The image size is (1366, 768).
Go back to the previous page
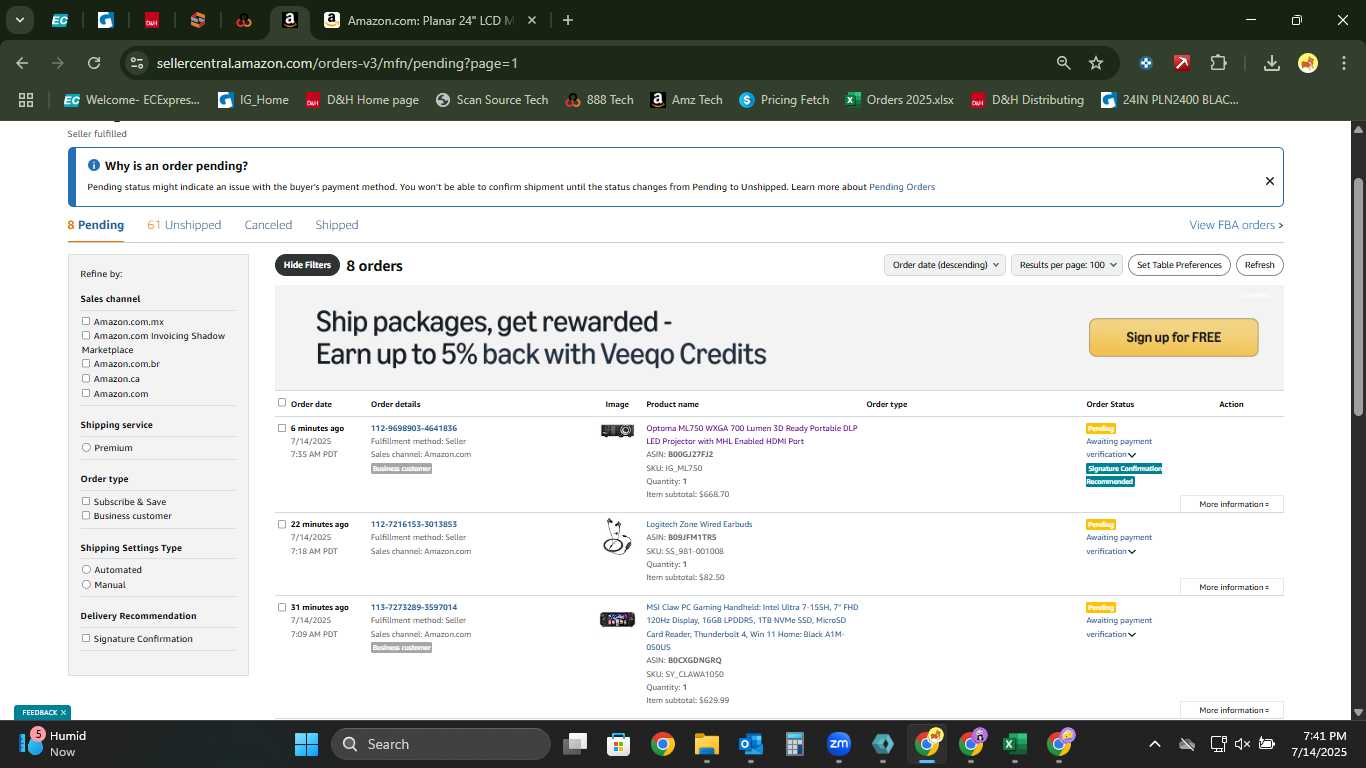click(22, 63)
